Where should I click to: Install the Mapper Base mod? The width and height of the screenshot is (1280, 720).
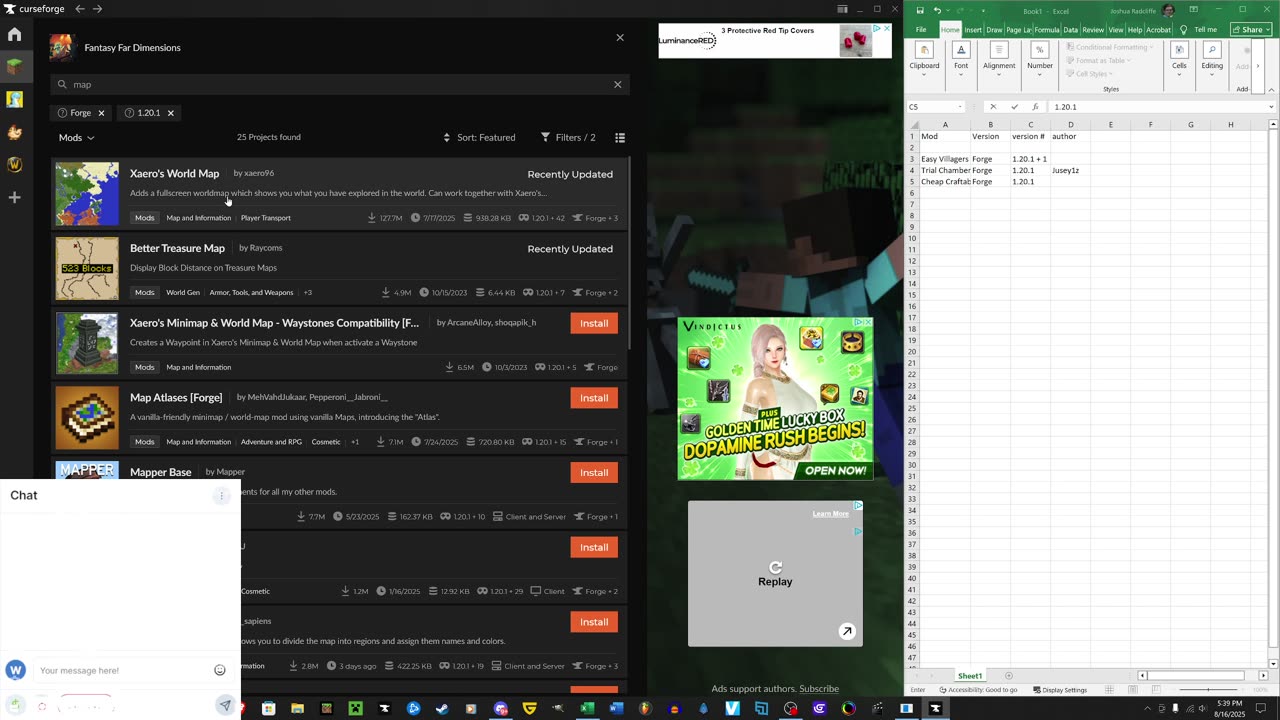594,472
